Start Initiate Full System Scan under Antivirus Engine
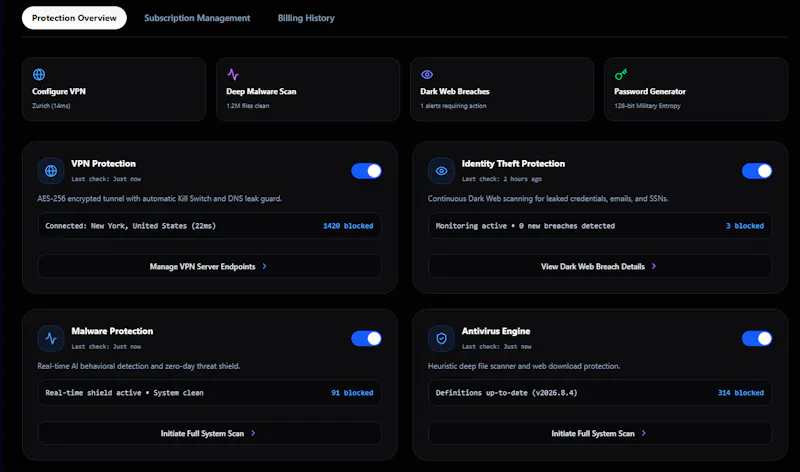Image resolution: width=800 pixels, height=472 pixels. tap(599, 433)
